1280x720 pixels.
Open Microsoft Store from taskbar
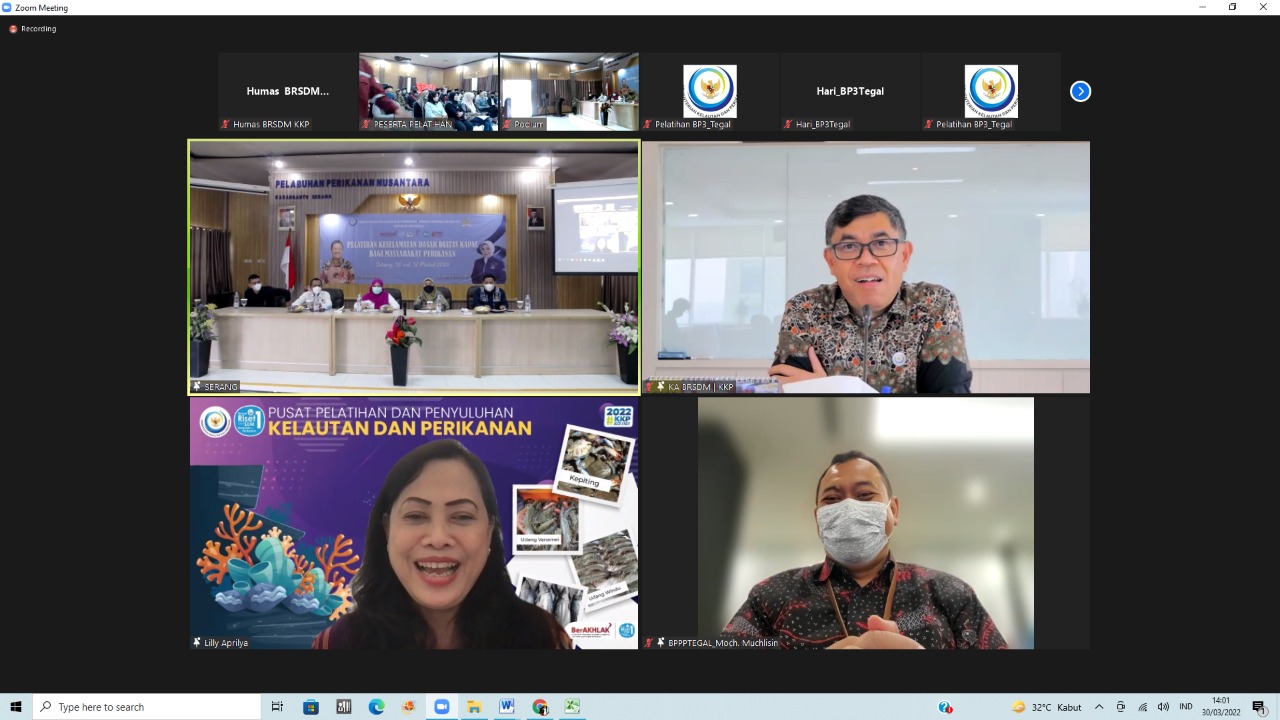pos(311,707)
